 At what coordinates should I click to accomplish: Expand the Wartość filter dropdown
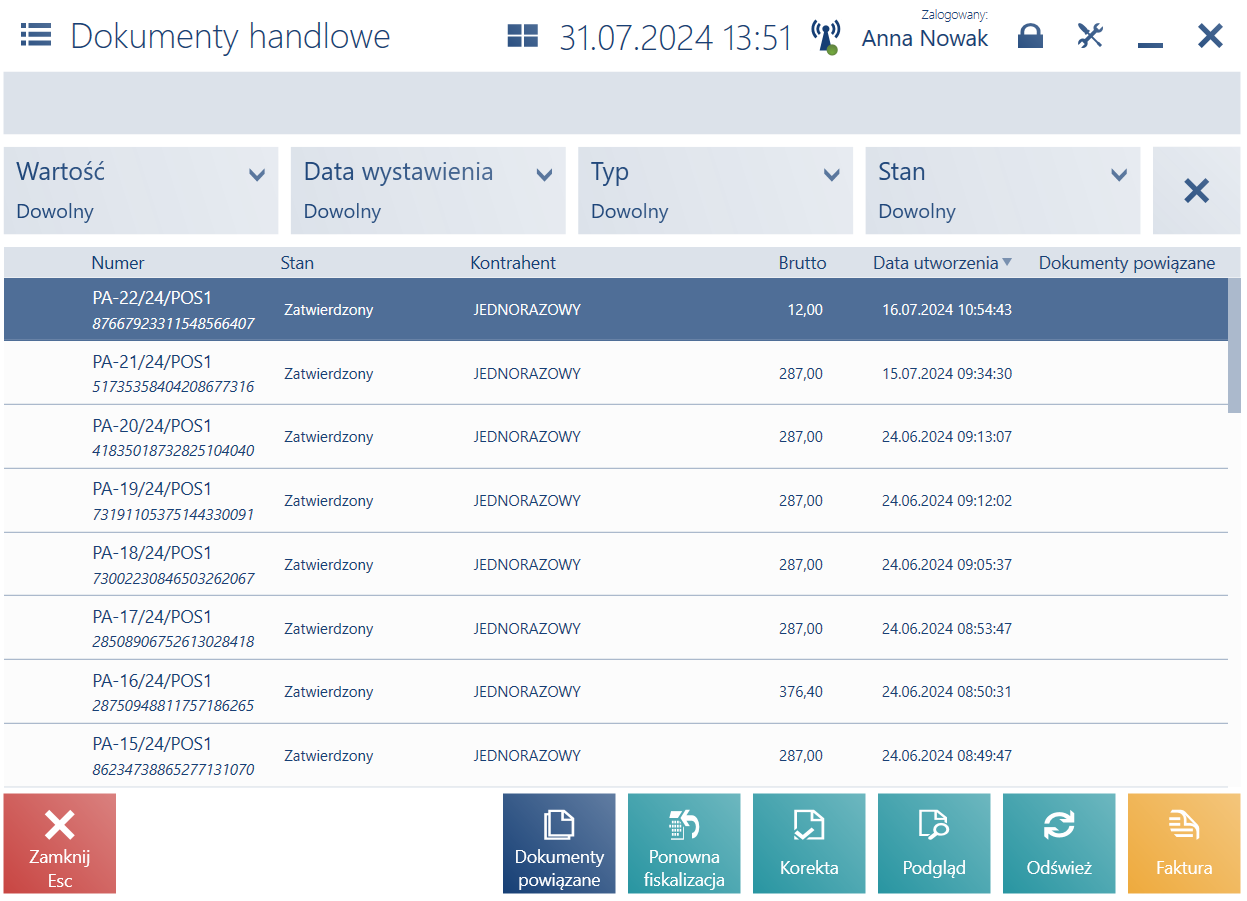(141, 190)
